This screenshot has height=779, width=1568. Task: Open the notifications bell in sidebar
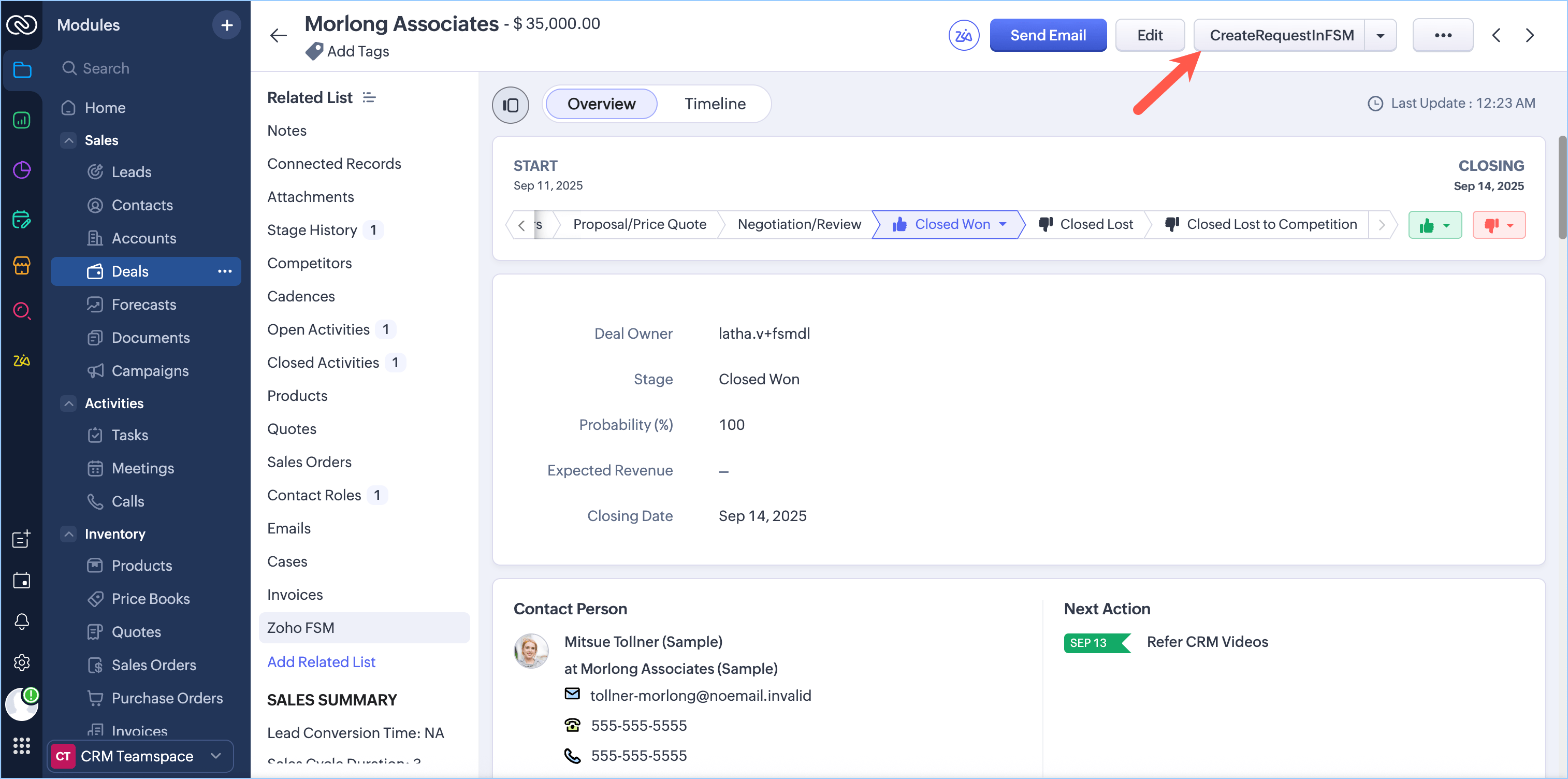tap(21, 621)
